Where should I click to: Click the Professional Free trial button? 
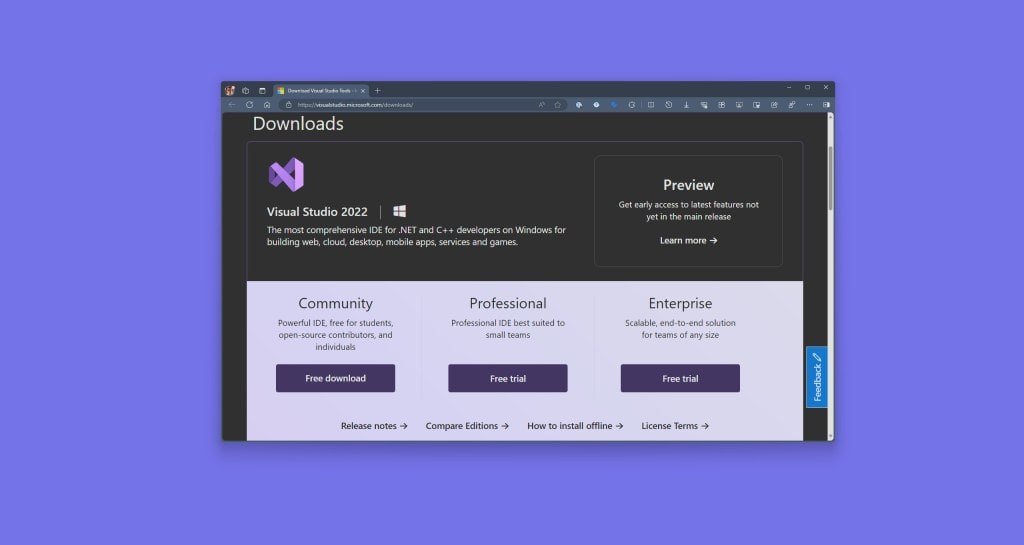pos(507,378)
